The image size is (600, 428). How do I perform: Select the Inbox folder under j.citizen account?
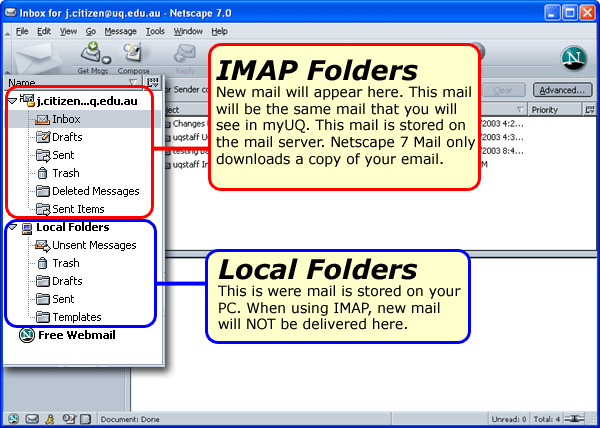point(66,119)
